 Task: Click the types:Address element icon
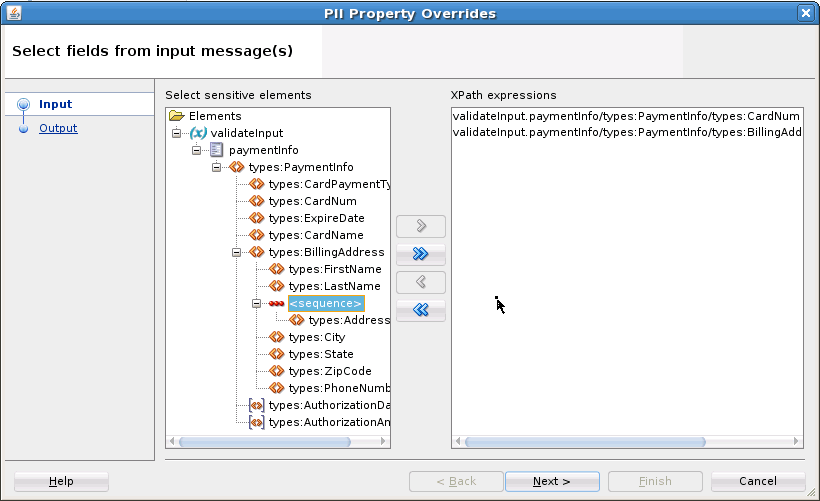point(296,320)
